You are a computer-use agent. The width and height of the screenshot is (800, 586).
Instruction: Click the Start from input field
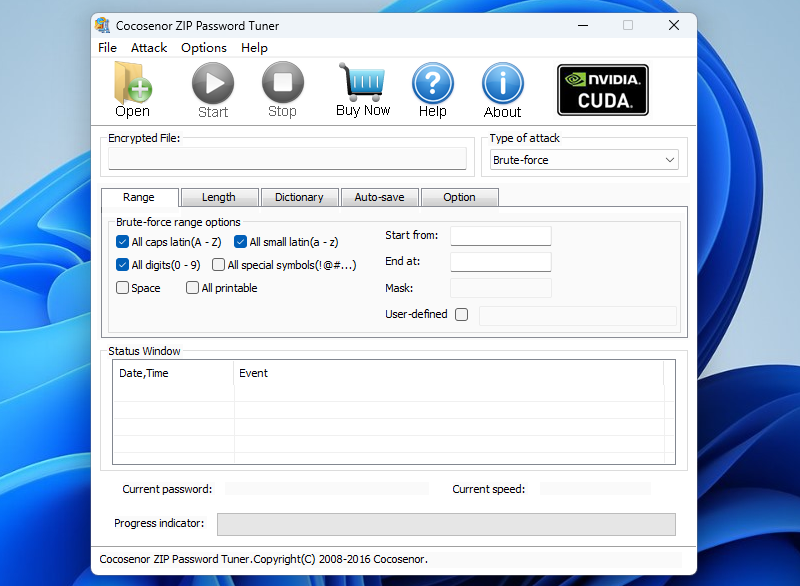[x=501, y=236]
